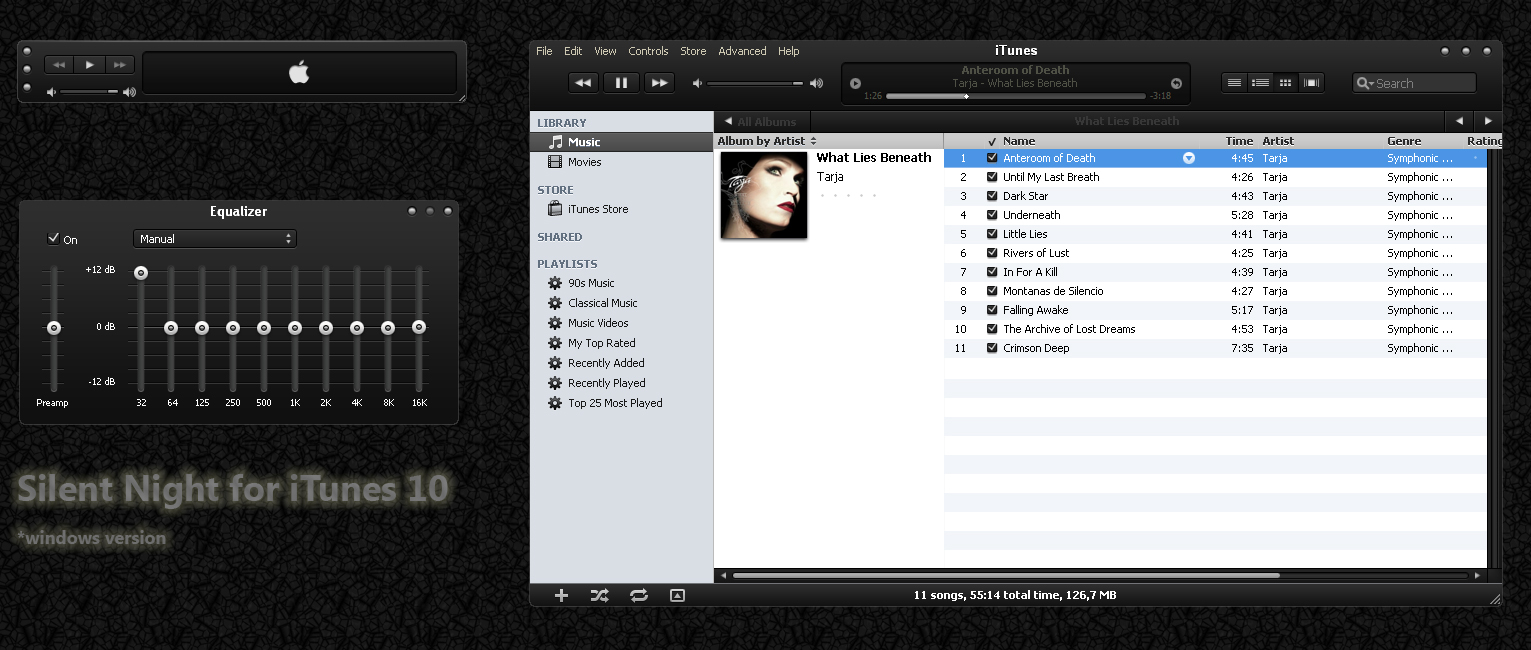Skip back to previous track in iTunes
Screen dimensions: 1531x650
[583, 83]
